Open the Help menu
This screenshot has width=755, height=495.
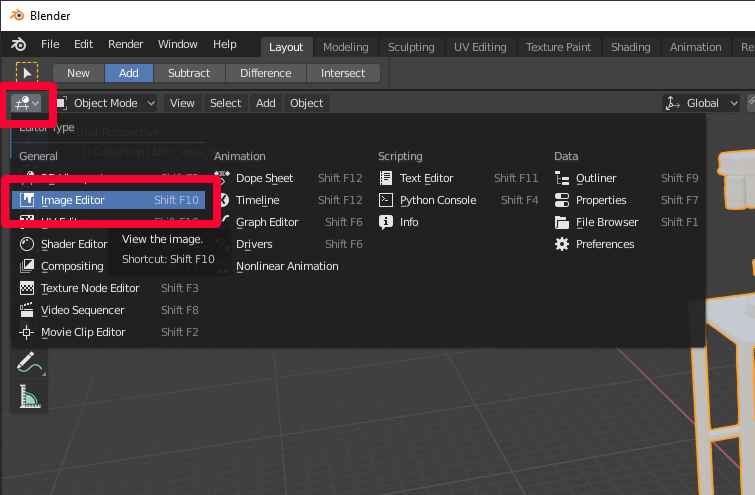225,44
